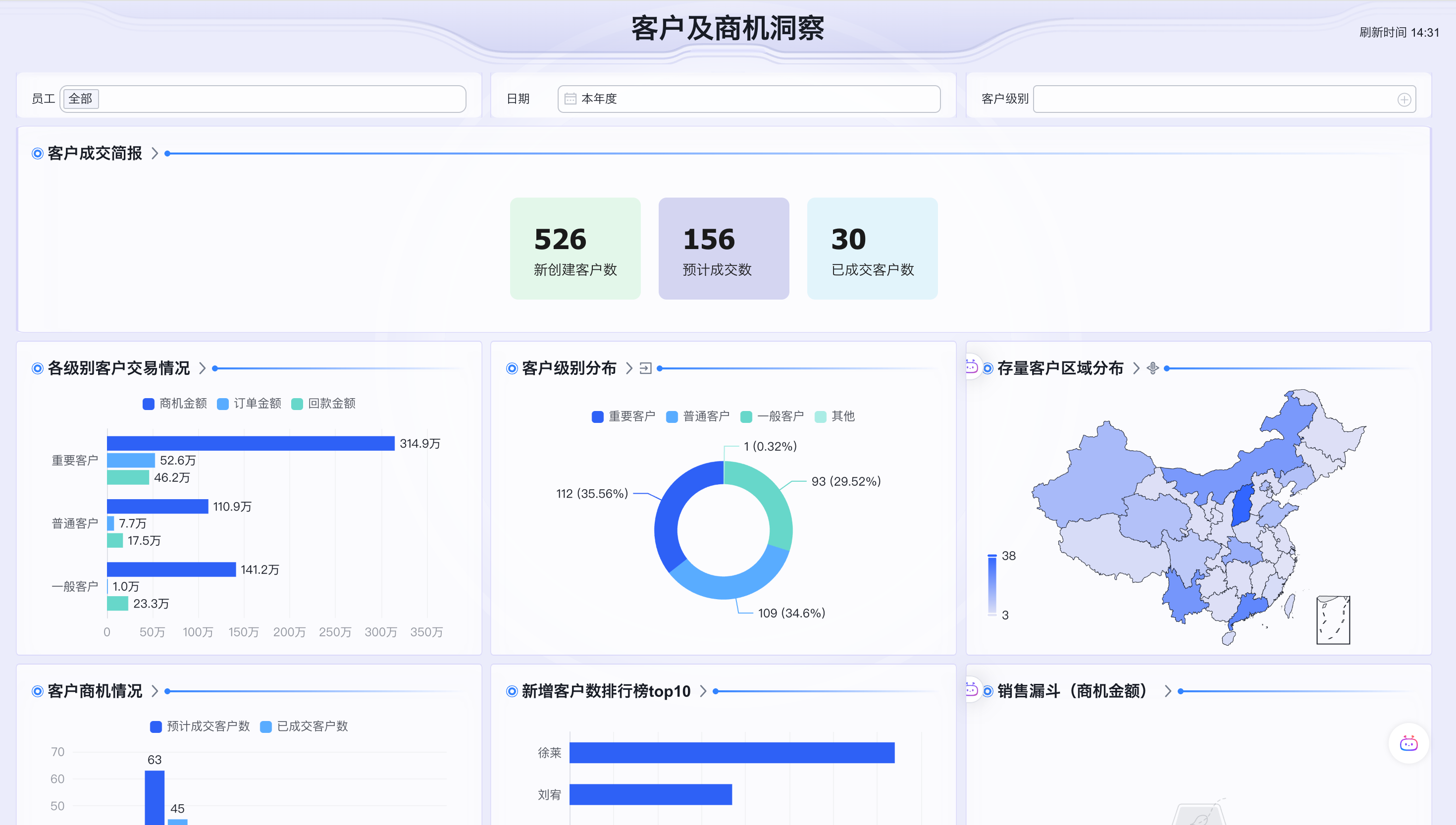This screenshot has height=825, width=1456.
Task: Open the 本年度 date dropdown
Action: click(748, 99)
